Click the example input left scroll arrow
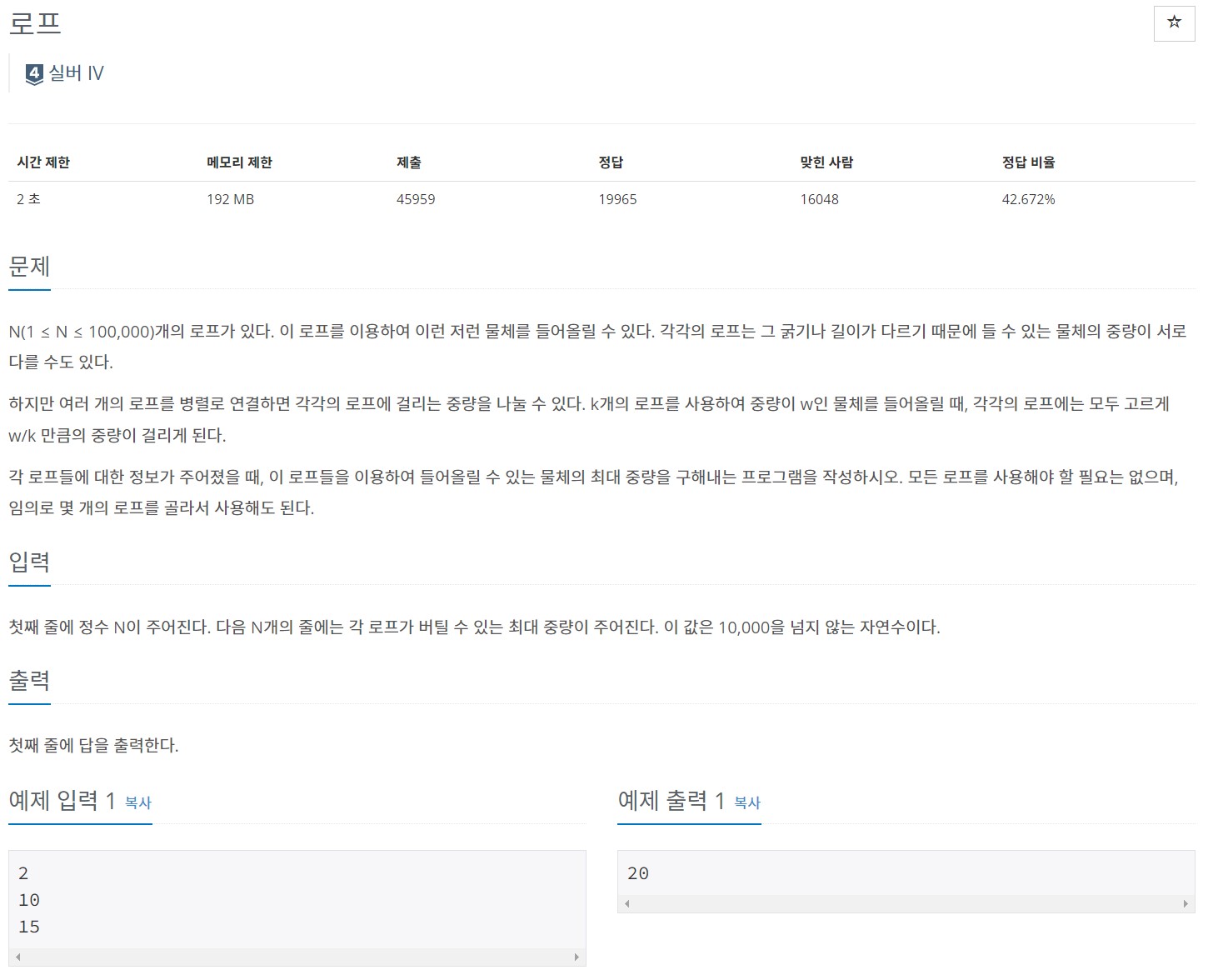The width and height of the screenshot is (1208, 980). coord(17,957)
